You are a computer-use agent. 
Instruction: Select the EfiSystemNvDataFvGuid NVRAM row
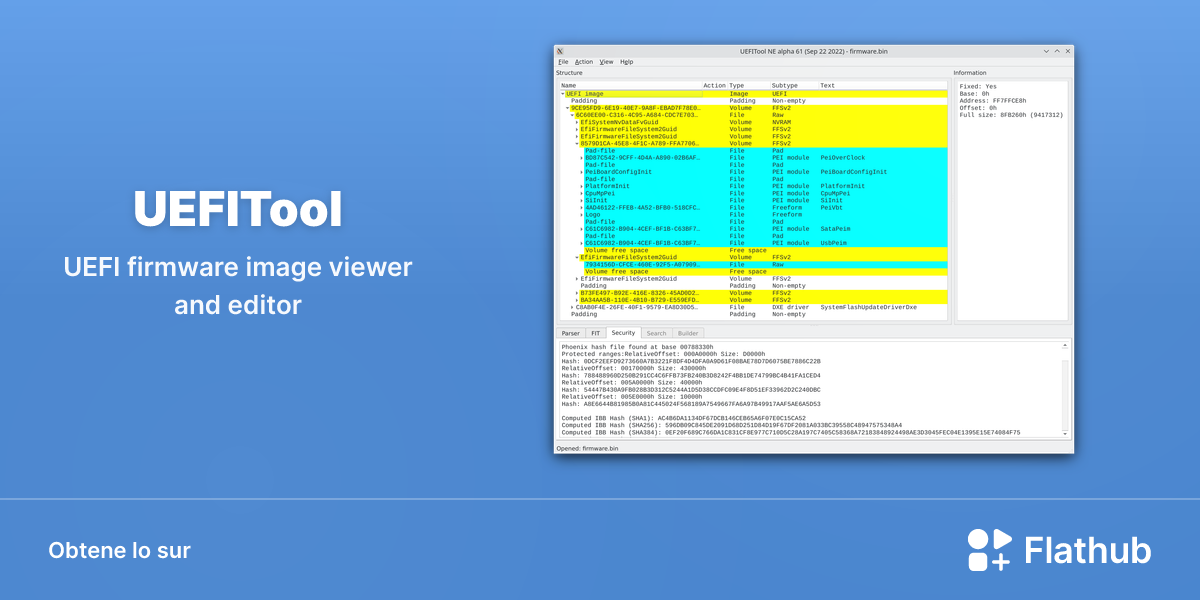coord(753,122)
